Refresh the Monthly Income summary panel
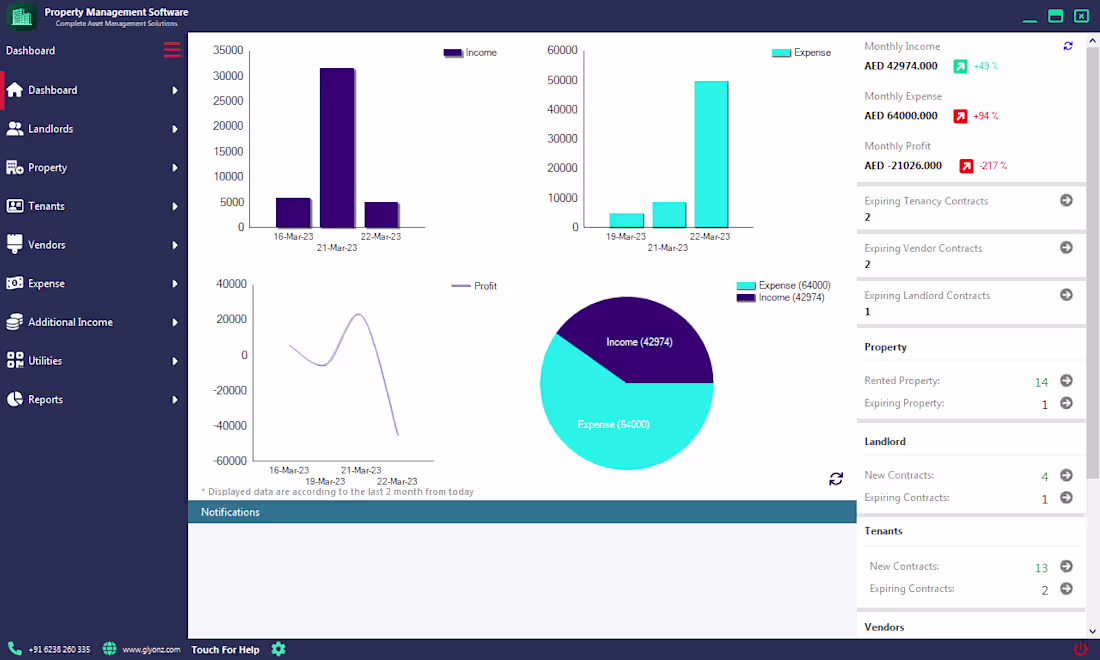 click(1068, 46)
